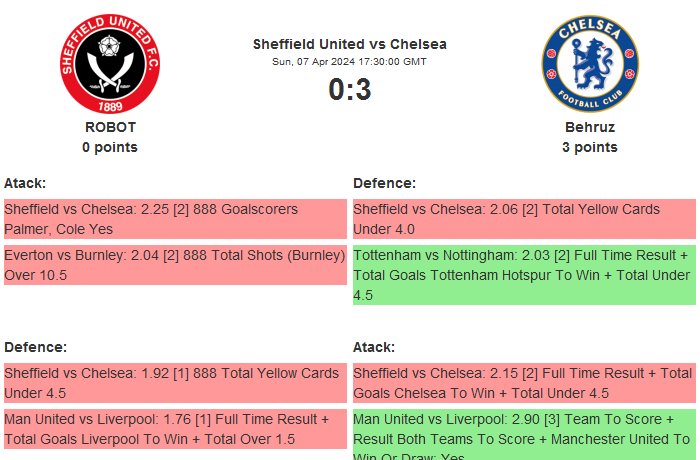Click the left top Atack heading
Image resolution: width=700 pixels, height=460 pixels.
pyautogui.click(x=25, y=183)
